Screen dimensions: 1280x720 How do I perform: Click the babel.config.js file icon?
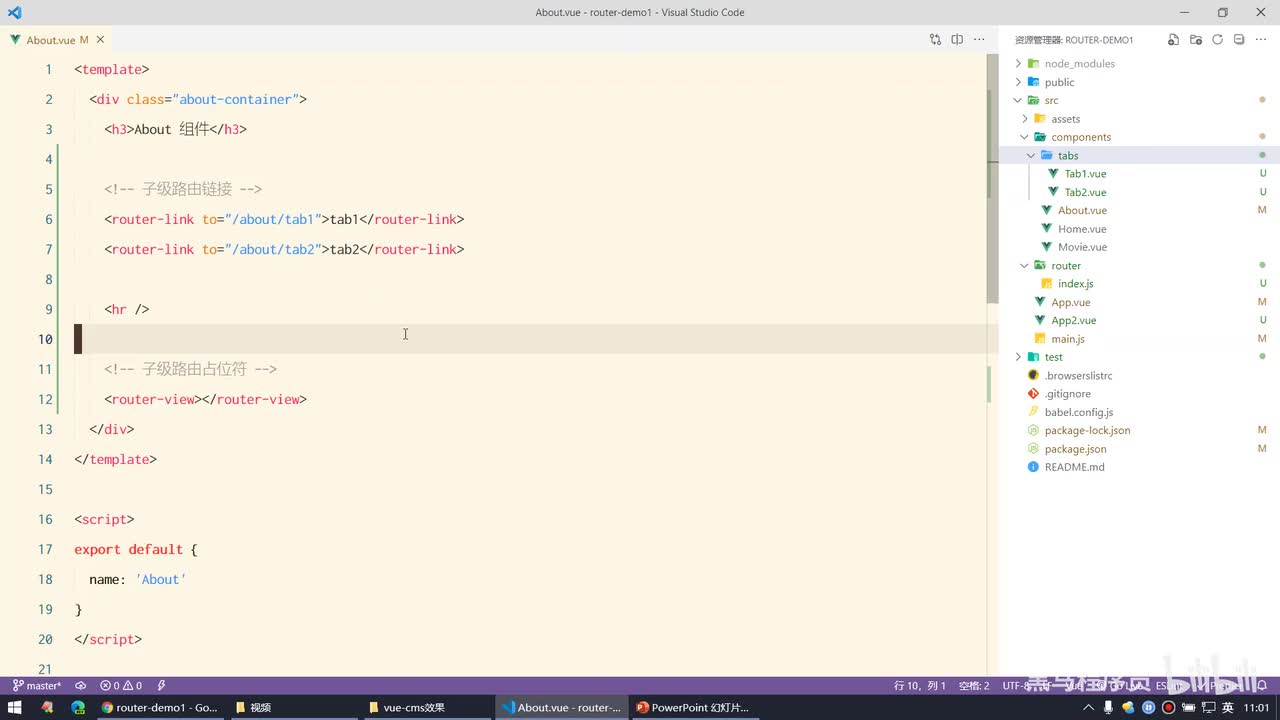pyautogui.click(x=1034, y=412)
